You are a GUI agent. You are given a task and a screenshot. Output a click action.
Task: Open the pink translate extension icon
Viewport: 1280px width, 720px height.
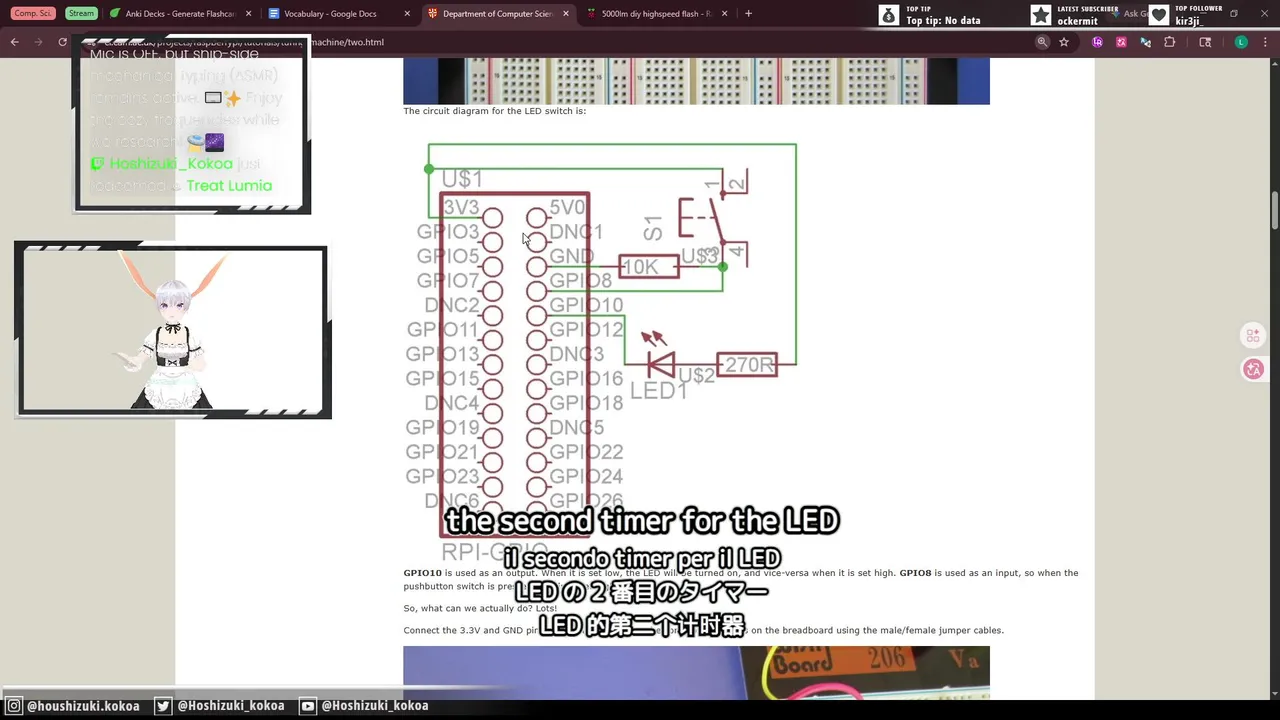click(1121, 42)
